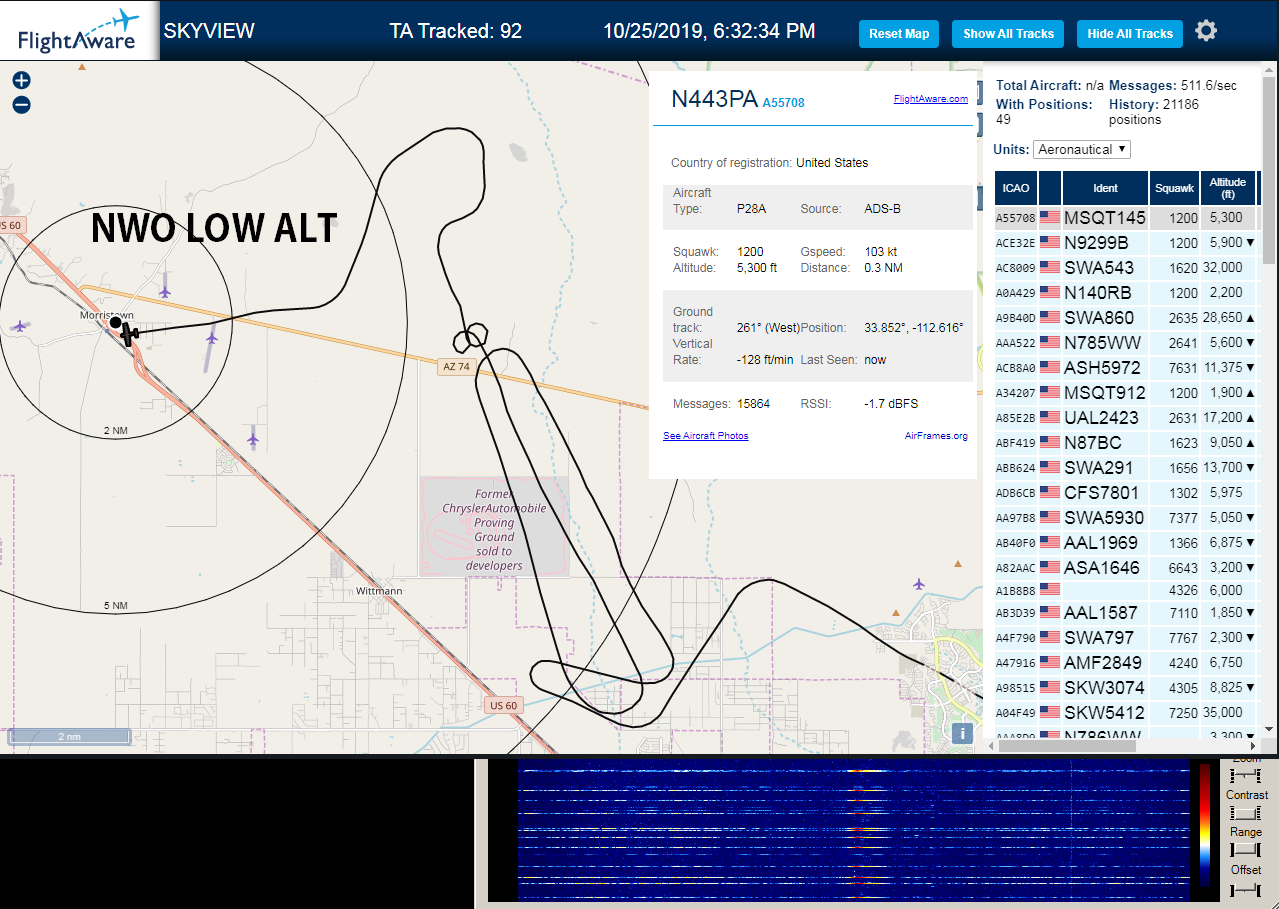Click US flag in blank-ident A1B8B8 row
Image resolution: width=1279 pixels, height=909 pixels.
(x=1050, y=590)
